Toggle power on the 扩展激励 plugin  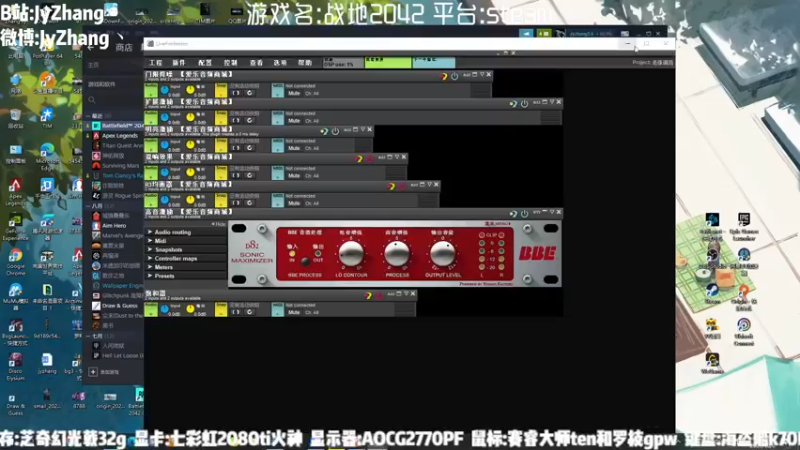524,103
